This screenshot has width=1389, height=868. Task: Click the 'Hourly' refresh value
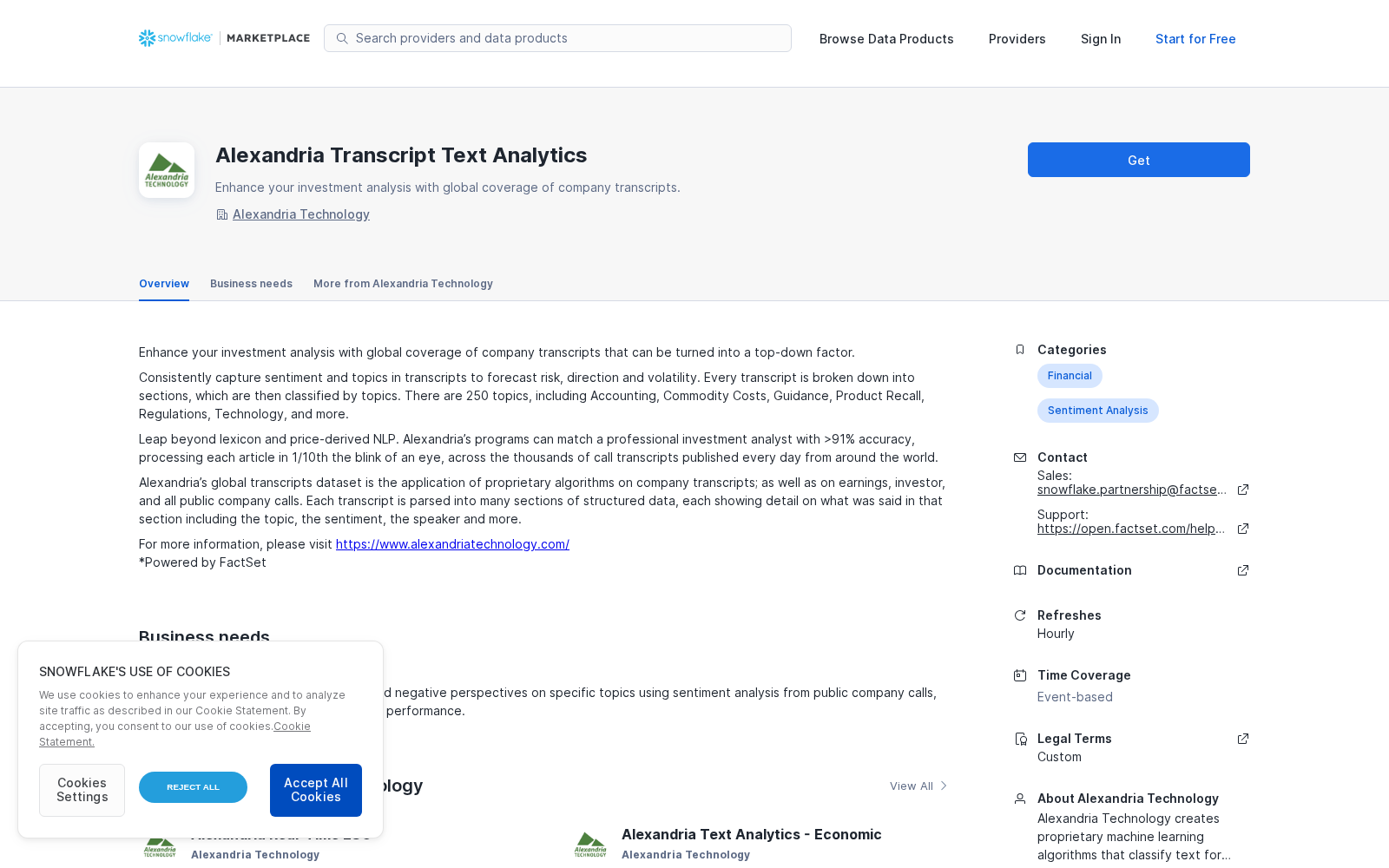[x=1056, y=634]
